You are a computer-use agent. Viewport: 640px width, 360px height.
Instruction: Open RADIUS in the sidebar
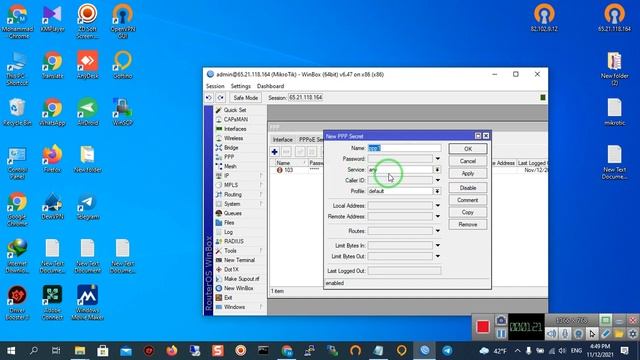click(233, 241)
